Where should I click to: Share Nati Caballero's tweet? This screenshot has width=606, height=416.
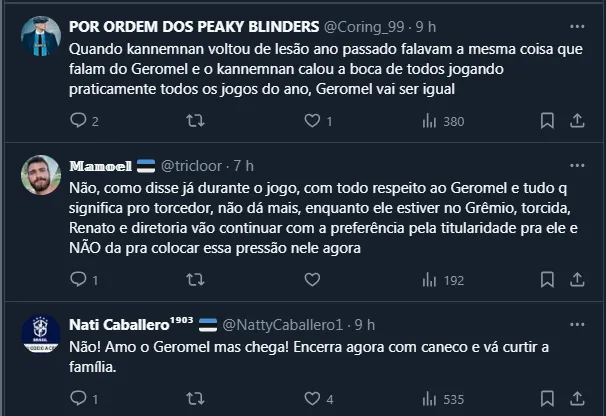[577, 399]
